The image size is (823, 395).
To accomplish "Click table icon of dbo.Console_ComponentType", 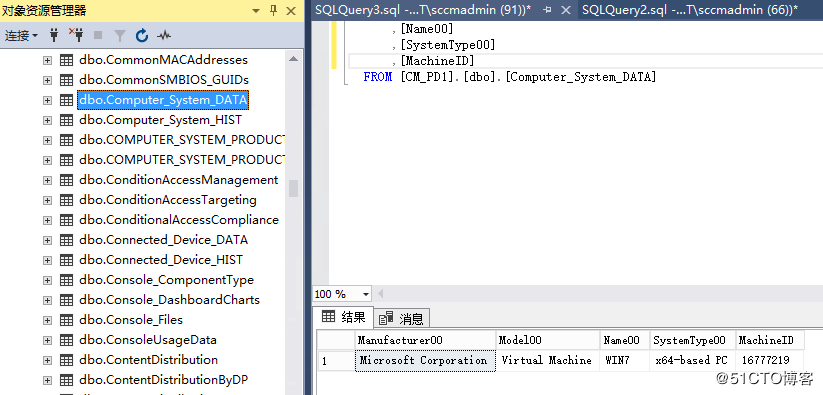I will coord(66,280).
